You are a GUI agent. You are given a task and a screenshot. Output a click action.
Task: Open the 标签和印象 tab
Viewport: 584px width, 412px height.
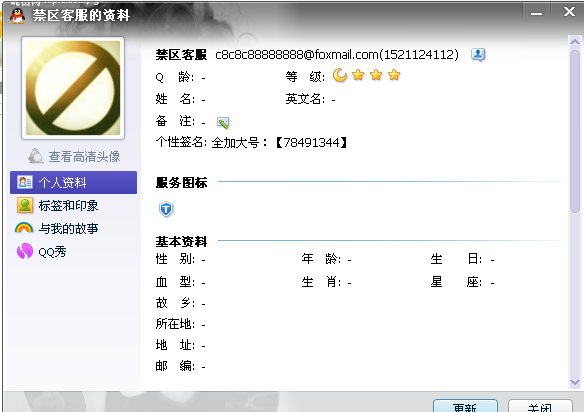68,206
